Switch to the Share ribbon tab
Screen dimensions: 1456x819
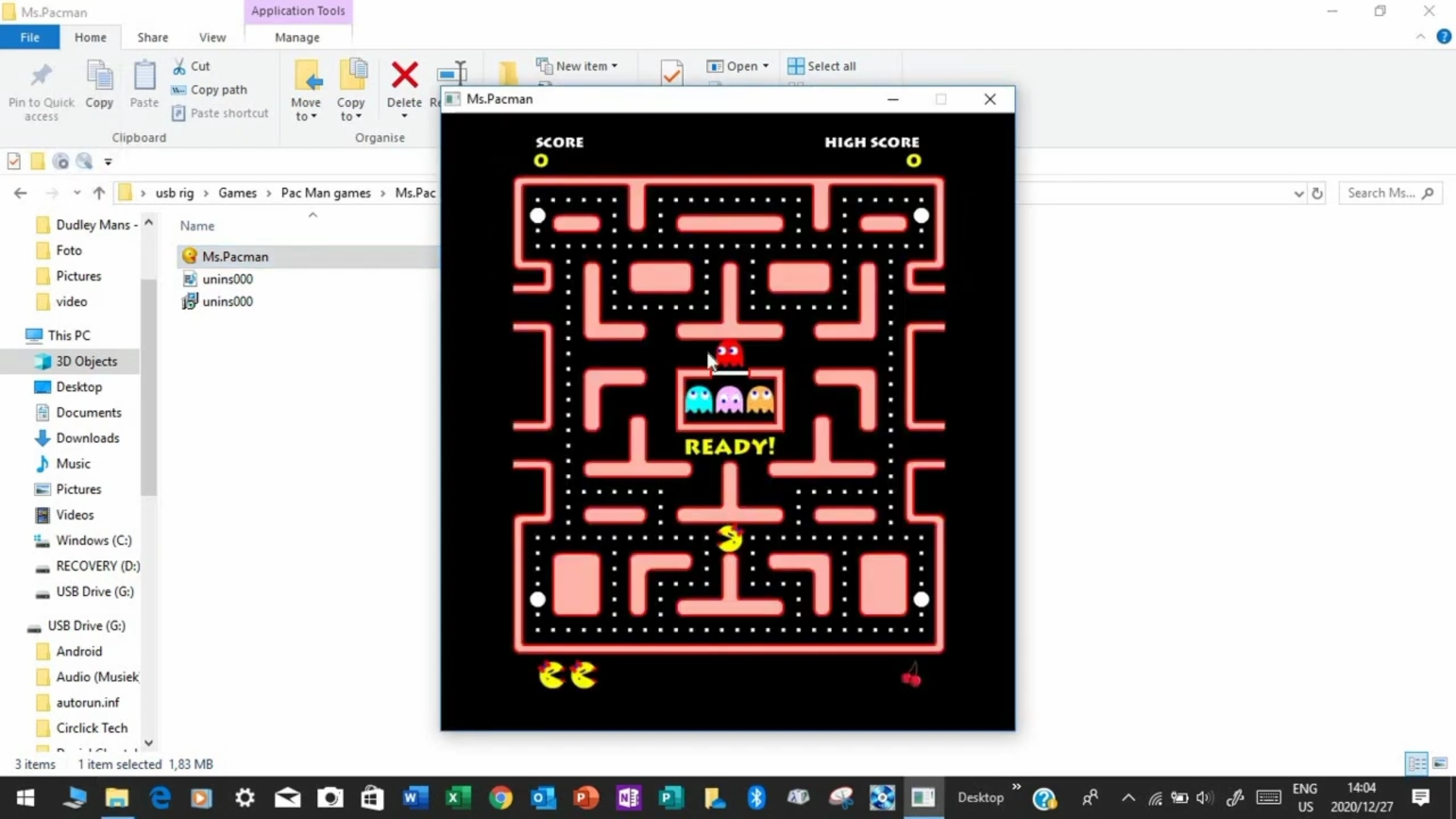pos(152,37)
